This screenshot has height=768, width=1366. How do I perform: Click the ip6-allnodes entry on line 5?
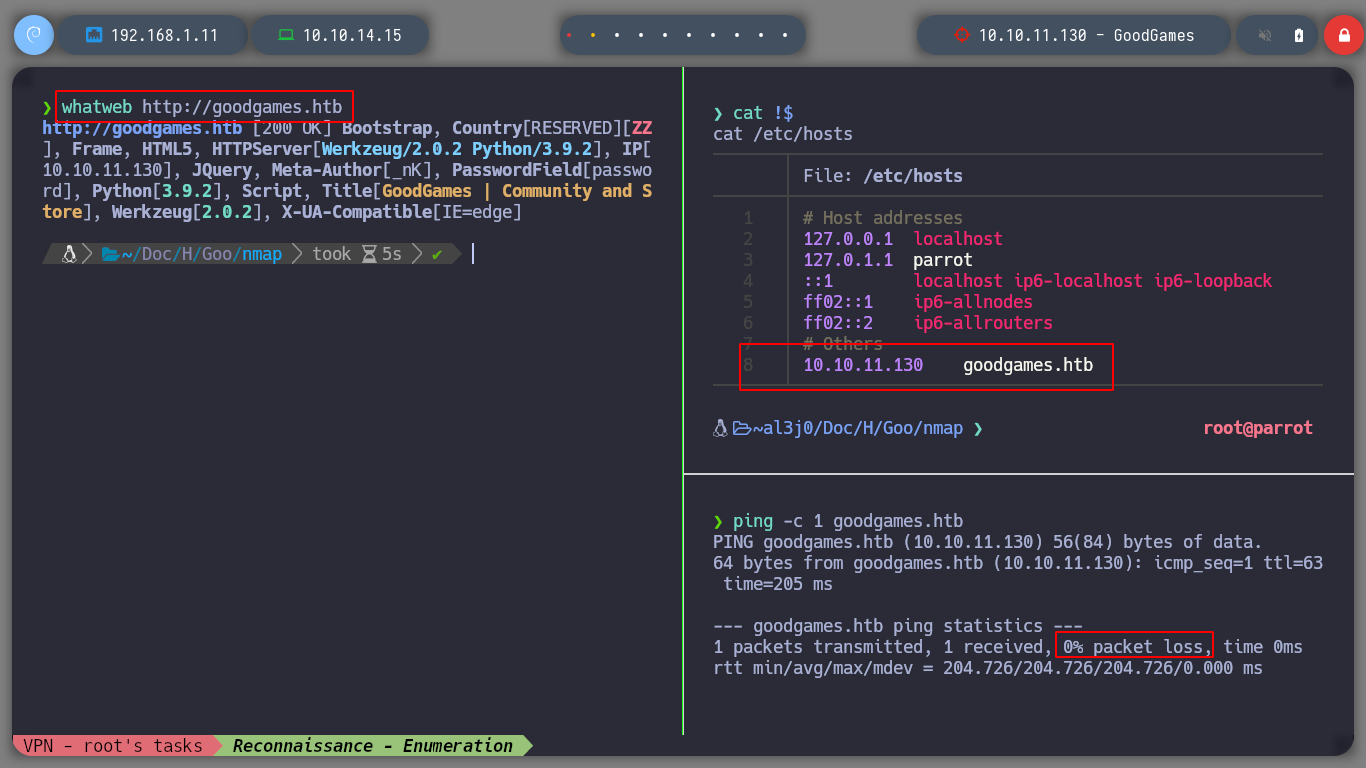coord(973,302)
